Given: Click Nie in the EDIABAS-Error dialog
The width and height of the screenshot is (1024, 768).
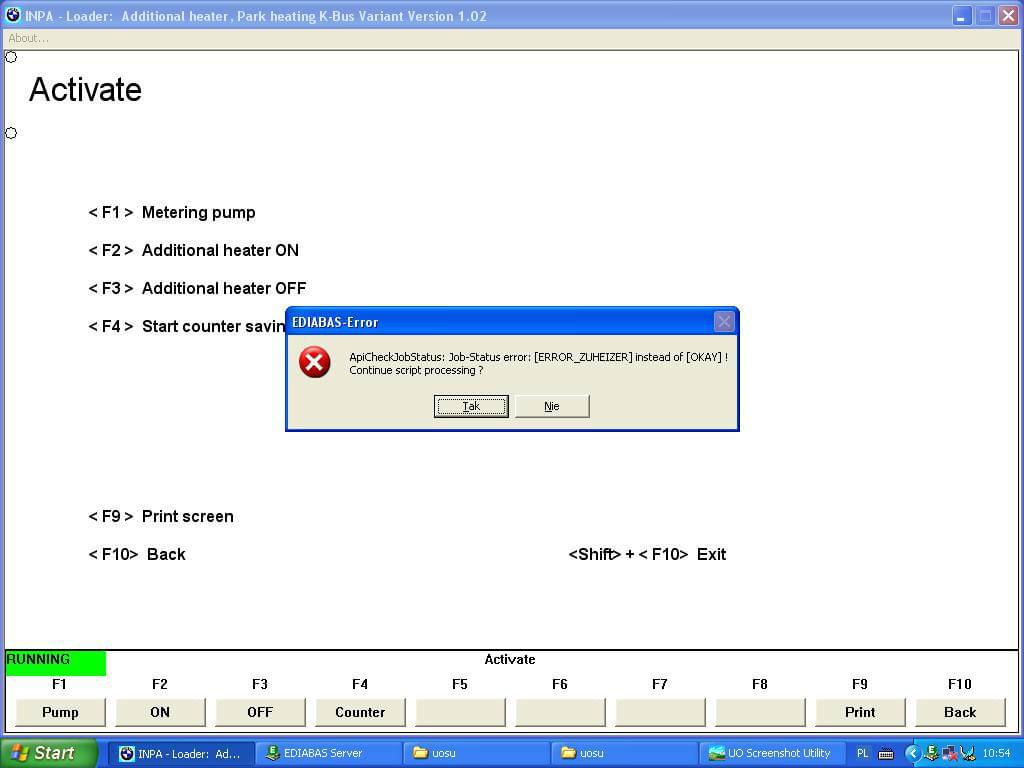Looking at the screenshot, I should point(552,406).
